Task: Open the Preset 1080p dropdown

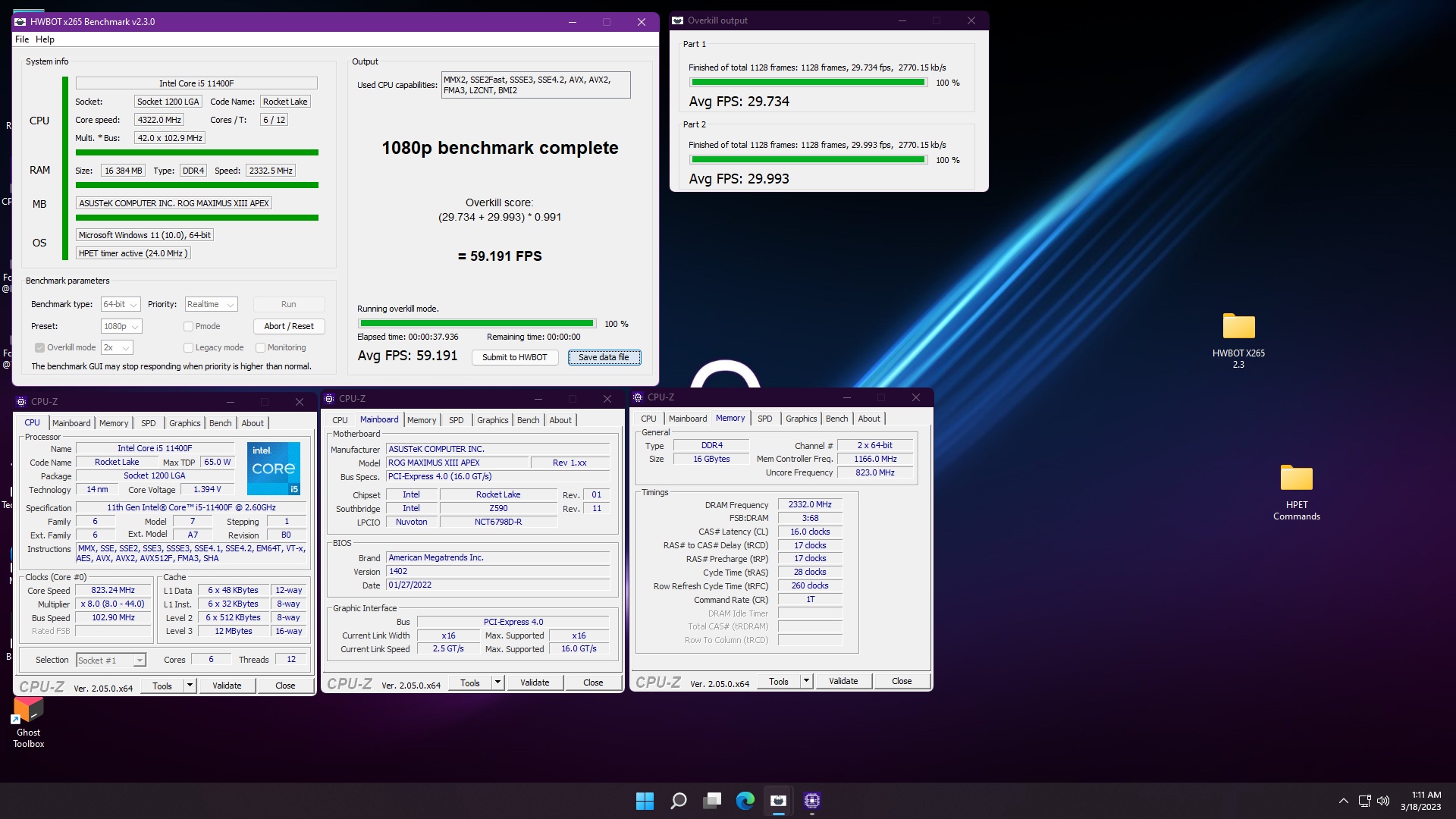Action: tap(121, 327)
